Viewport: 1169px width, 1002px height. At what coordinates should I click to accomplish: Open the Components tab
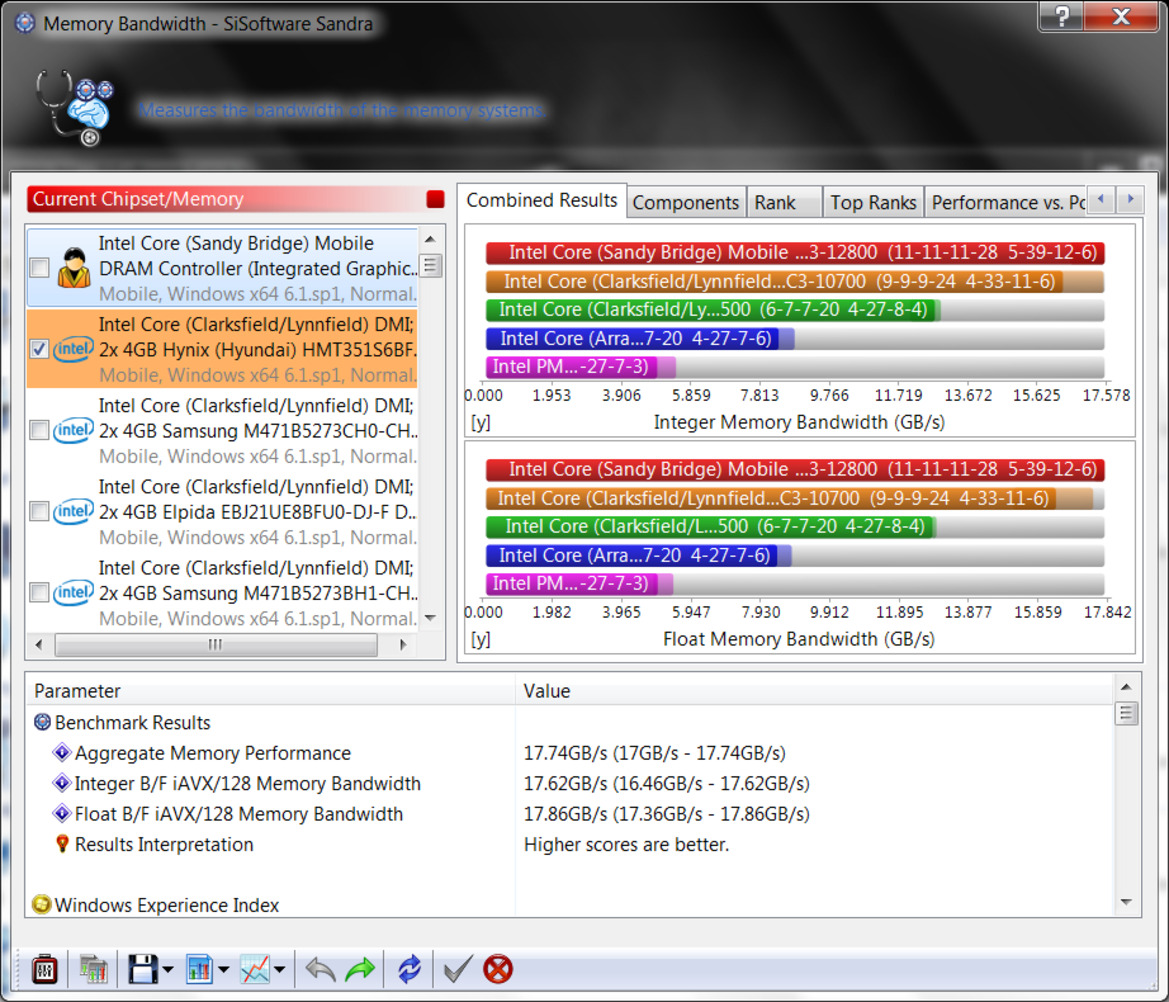(x=686, y=203)
